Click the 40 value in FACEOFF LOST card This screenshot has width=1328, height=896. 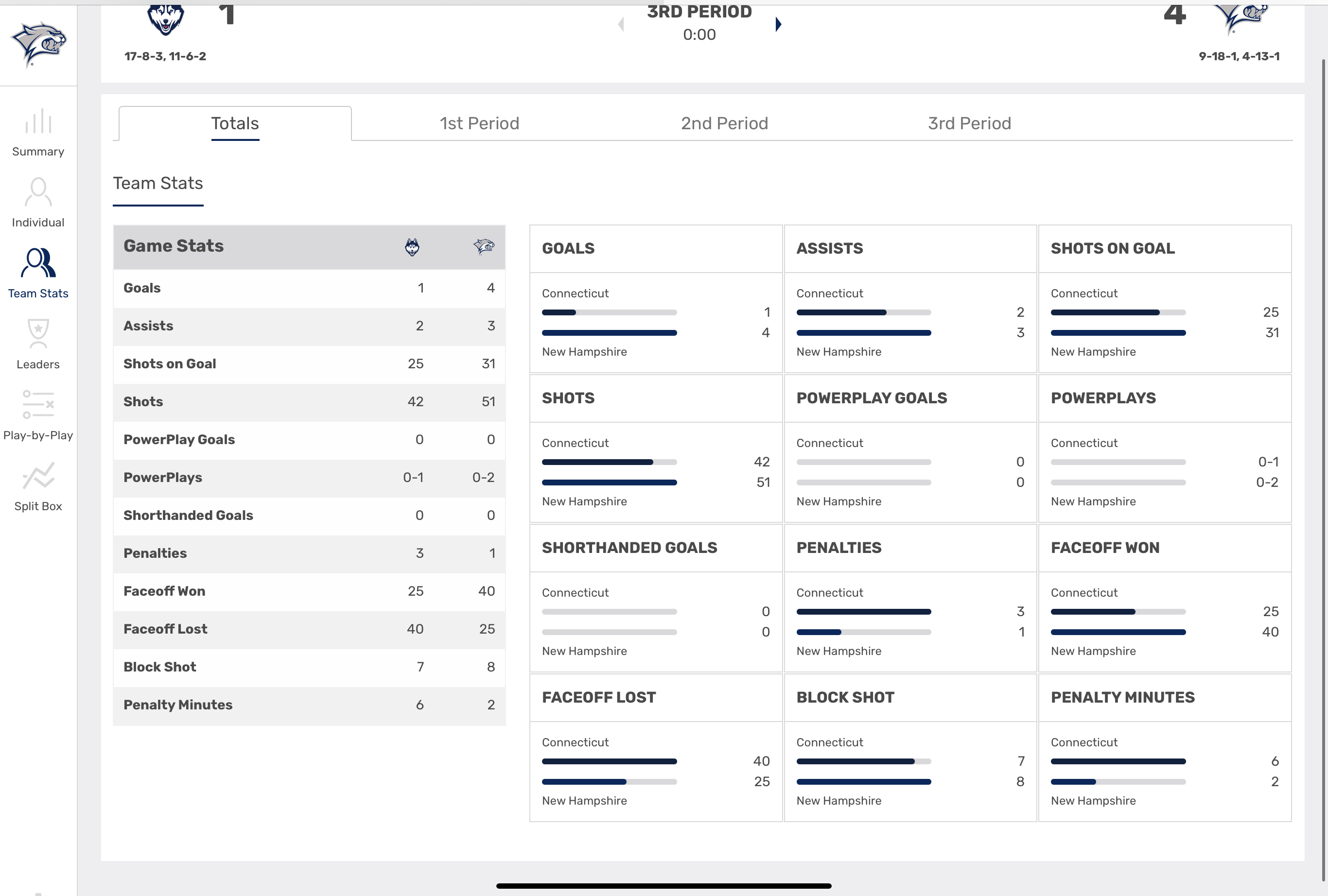(761, 761)
